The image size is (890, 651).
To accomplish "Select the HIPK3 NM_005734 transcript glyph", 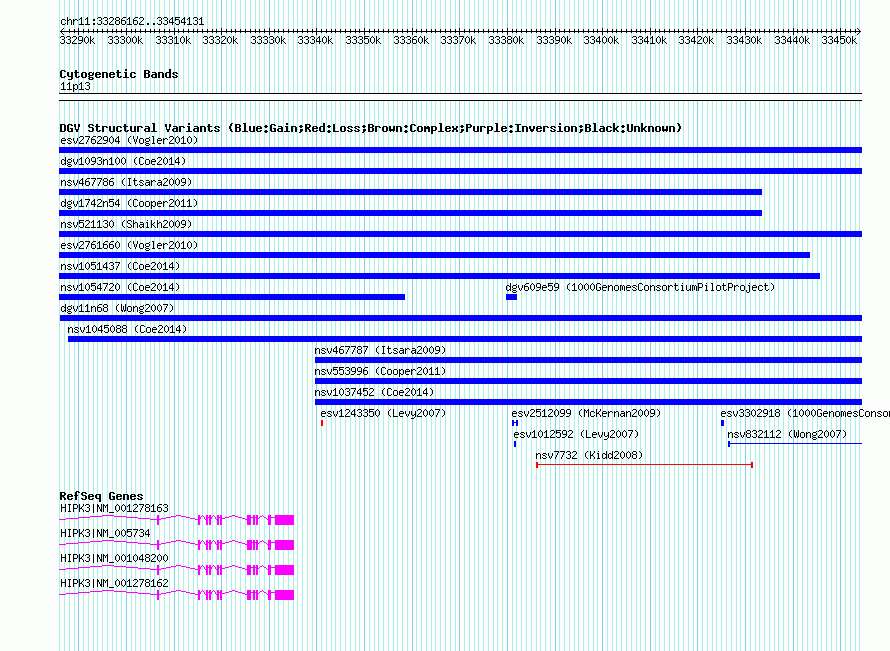I will click(x=177, y=545).
